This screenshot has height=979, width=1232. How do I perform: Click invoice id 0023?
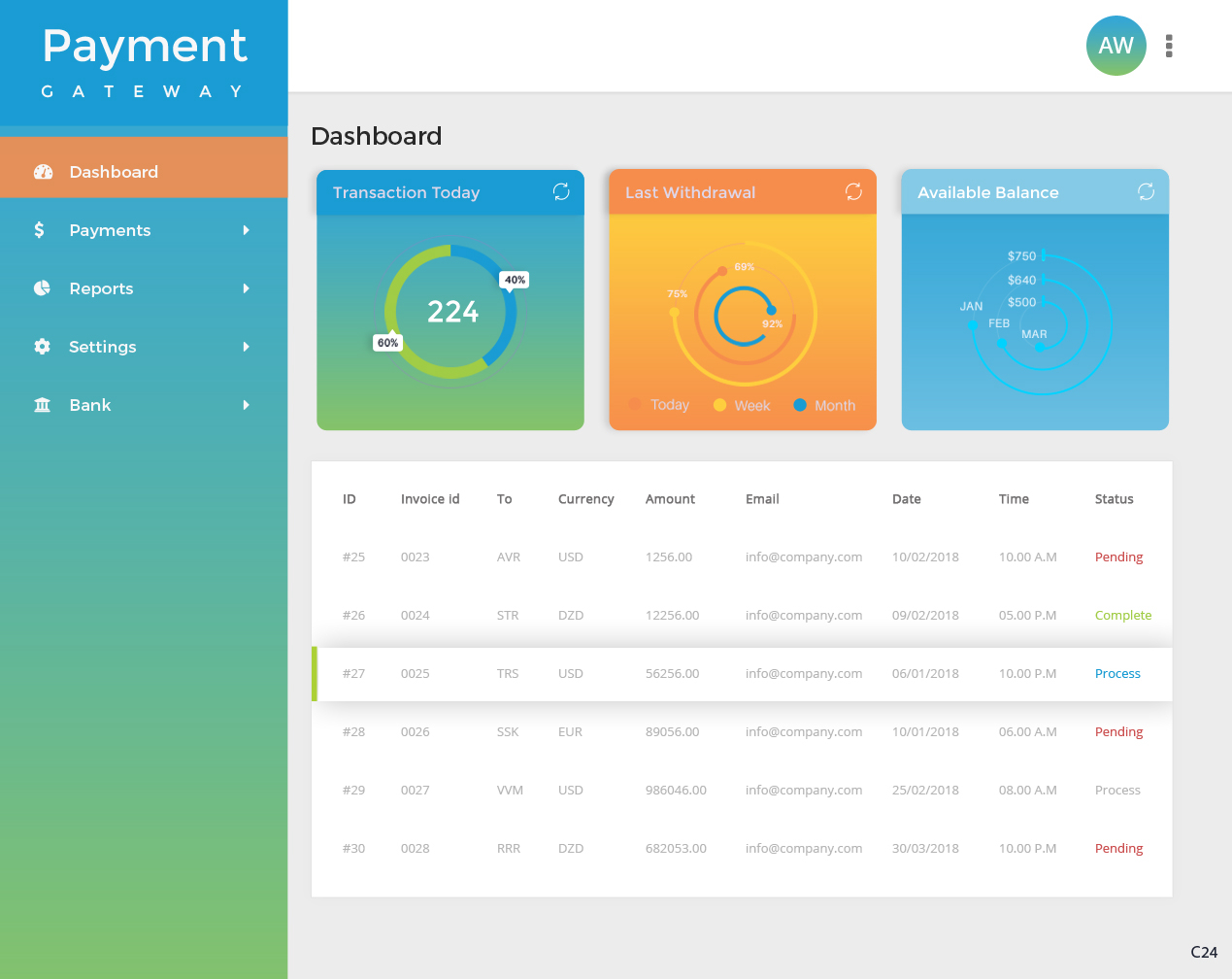coord(415,557)
